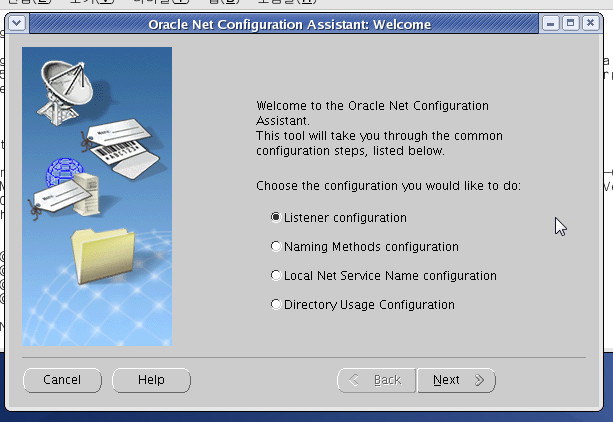Go to Next wizard step
Screen dimensions: 613x422
pyautogui.click(x=456, y=380)
